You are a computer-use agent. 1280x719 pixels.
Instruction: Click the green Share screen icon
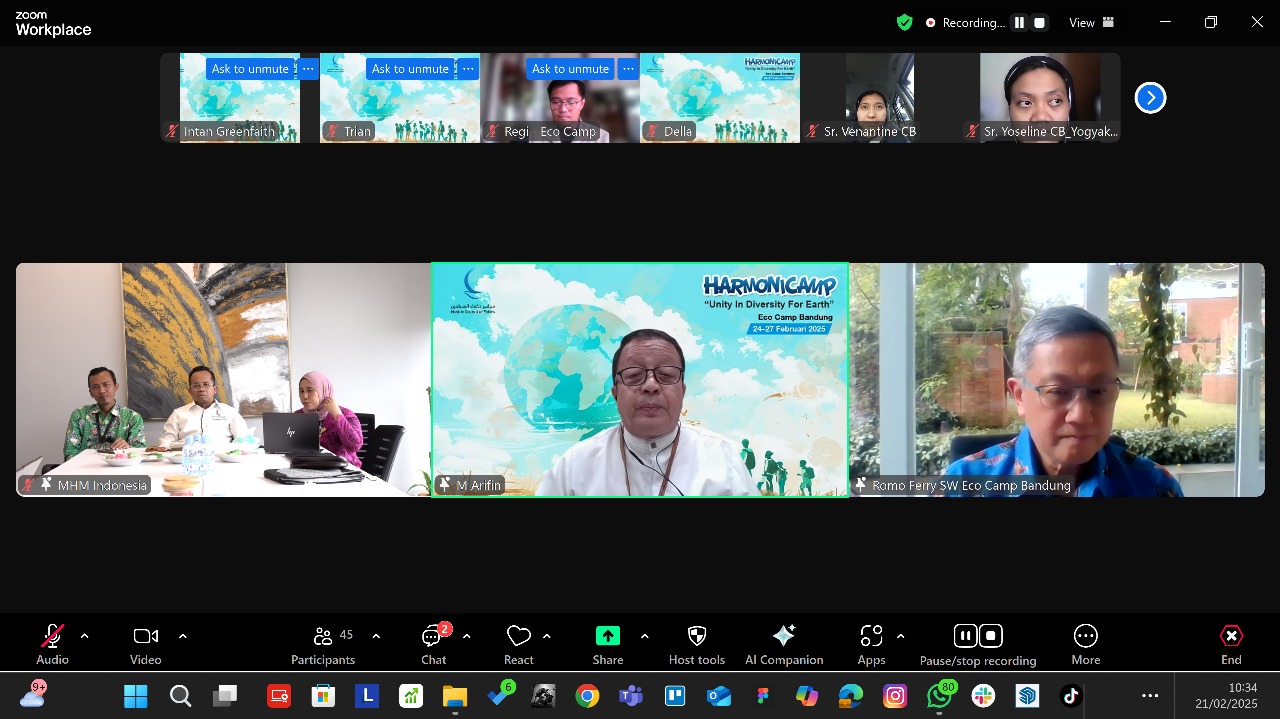[607, 636]
